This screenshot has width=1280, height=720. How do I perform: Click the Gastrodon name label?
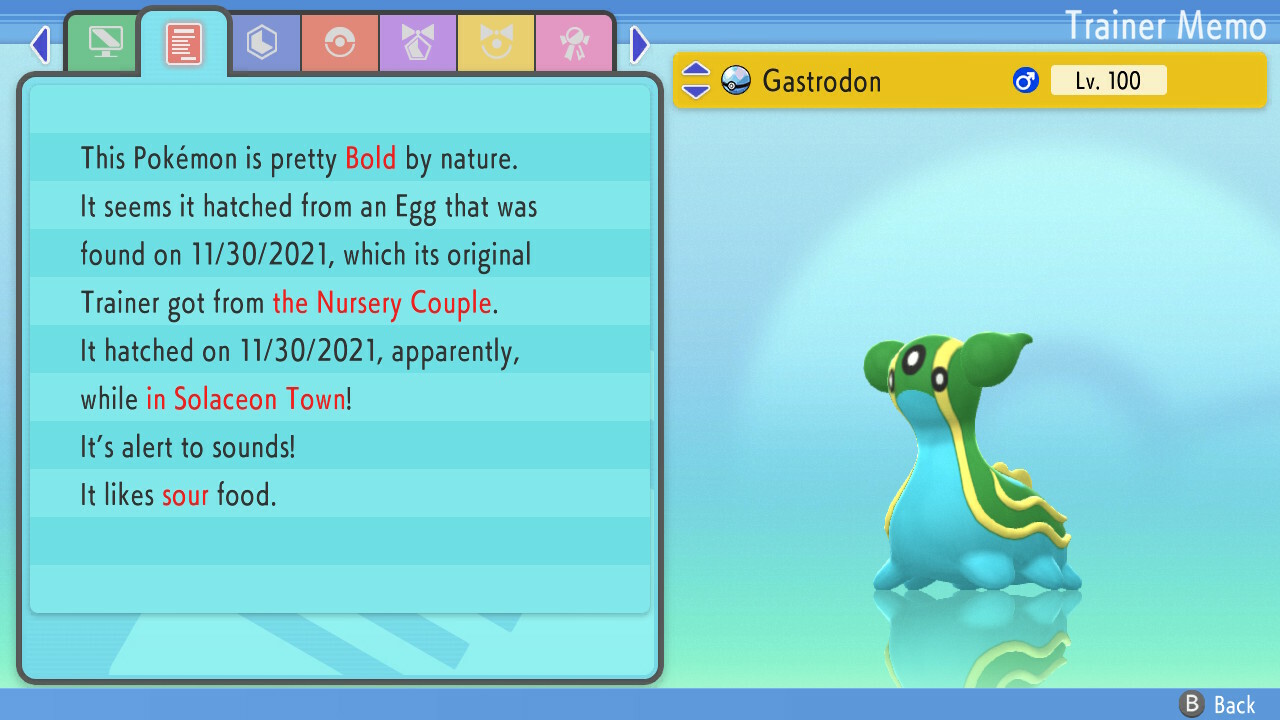tap(822, 80)
